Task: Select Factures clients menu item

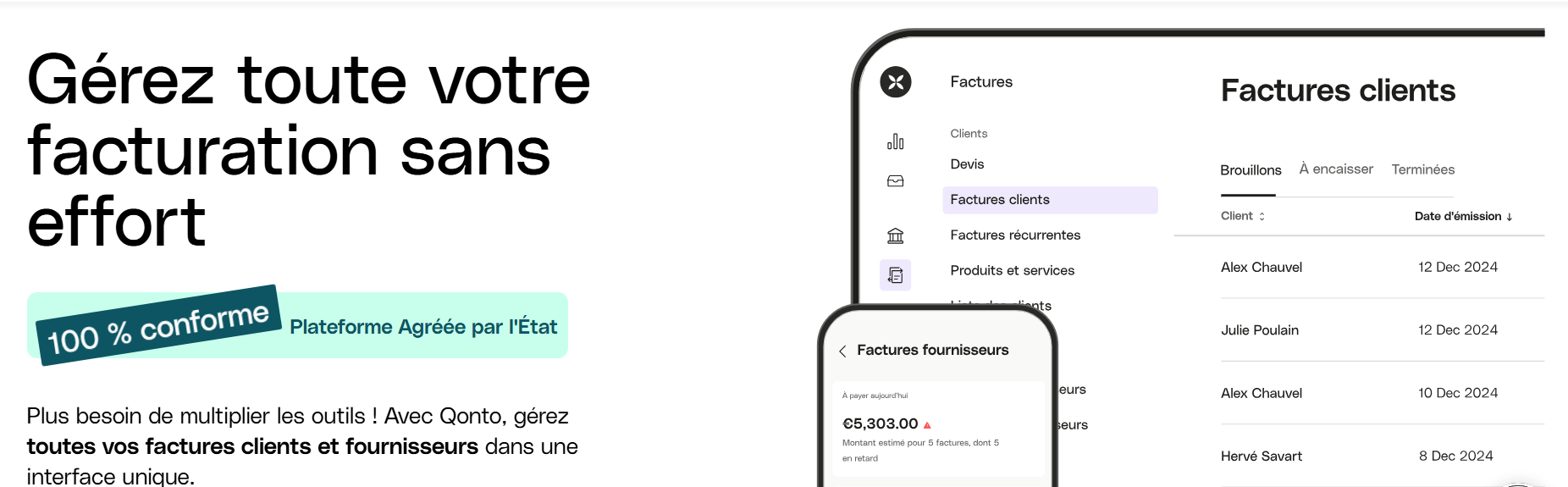Action: [1000, 200]
